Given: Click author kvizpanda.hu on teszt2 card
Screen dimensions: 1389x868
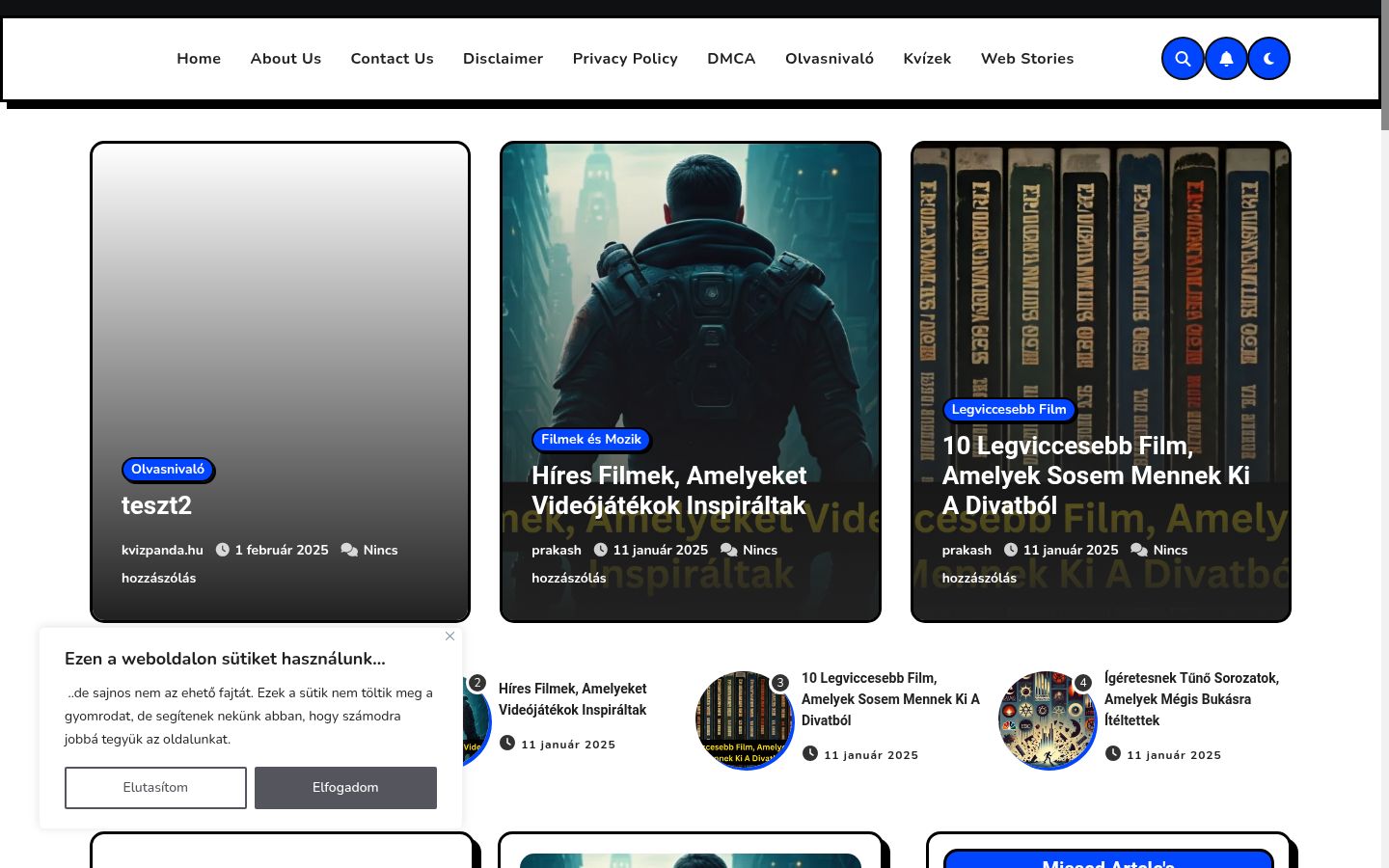Looking at the screenshot, I should pos(162,550).
